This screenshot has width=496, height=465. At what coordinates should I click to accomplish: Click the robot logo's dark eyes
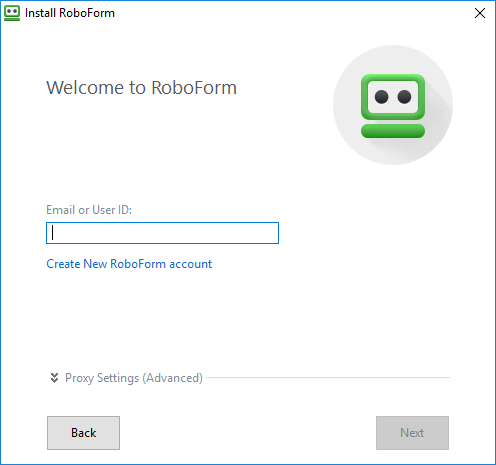pos(393,97)
